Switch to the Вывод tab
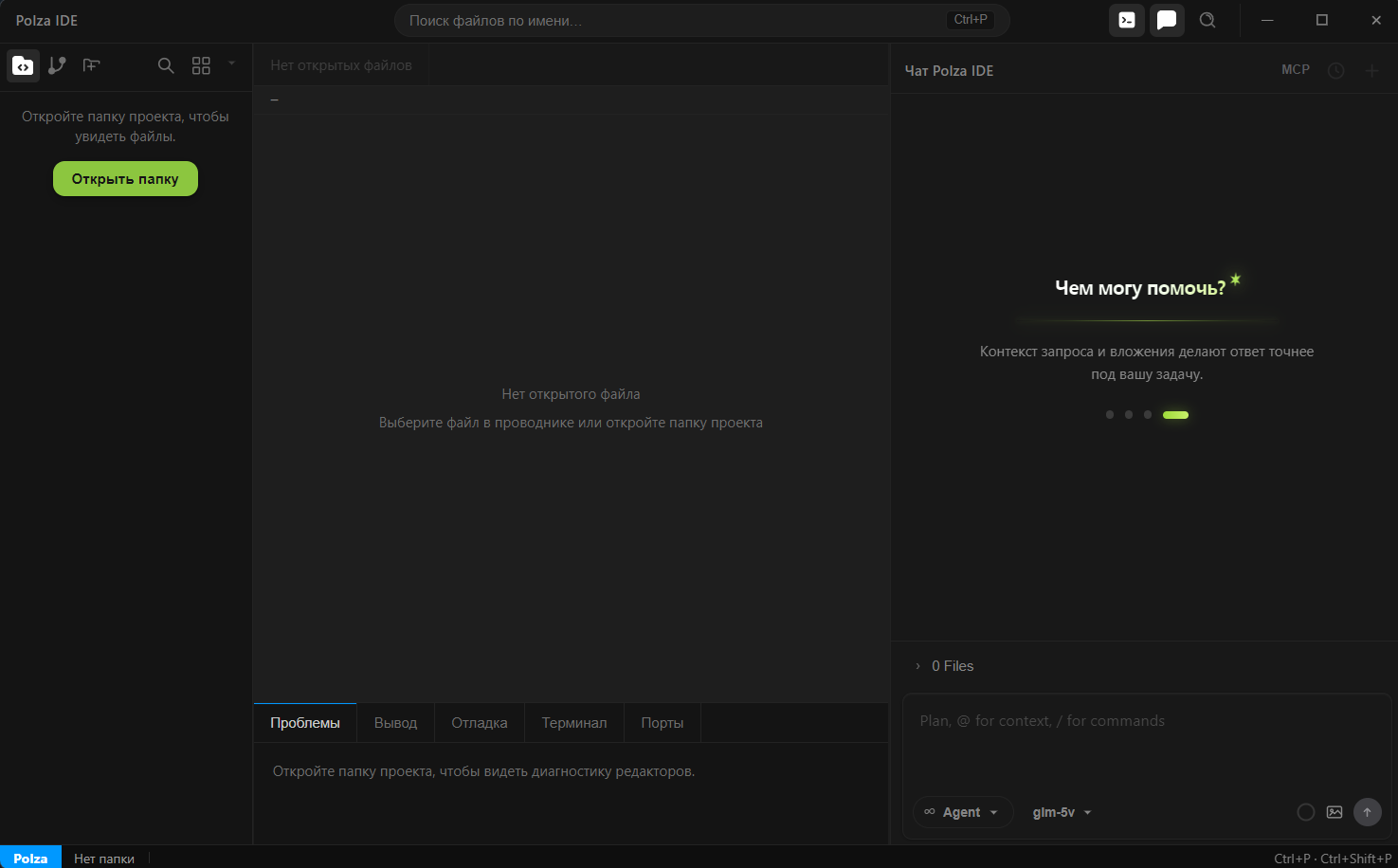This screenshot has height=868, width=1398. pyautogui.click(x=395, y=723)
